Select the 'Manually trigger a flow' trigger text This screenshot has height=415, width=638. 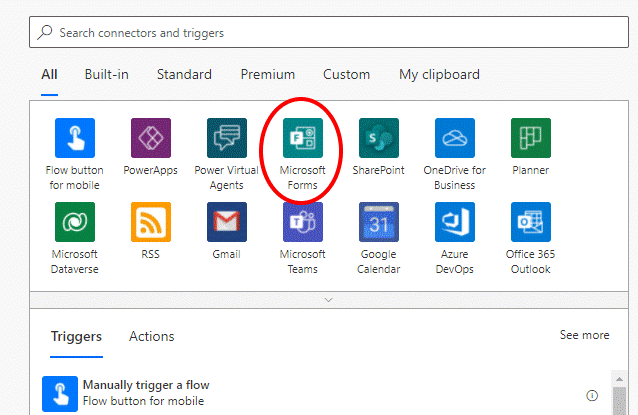(146, 385)
